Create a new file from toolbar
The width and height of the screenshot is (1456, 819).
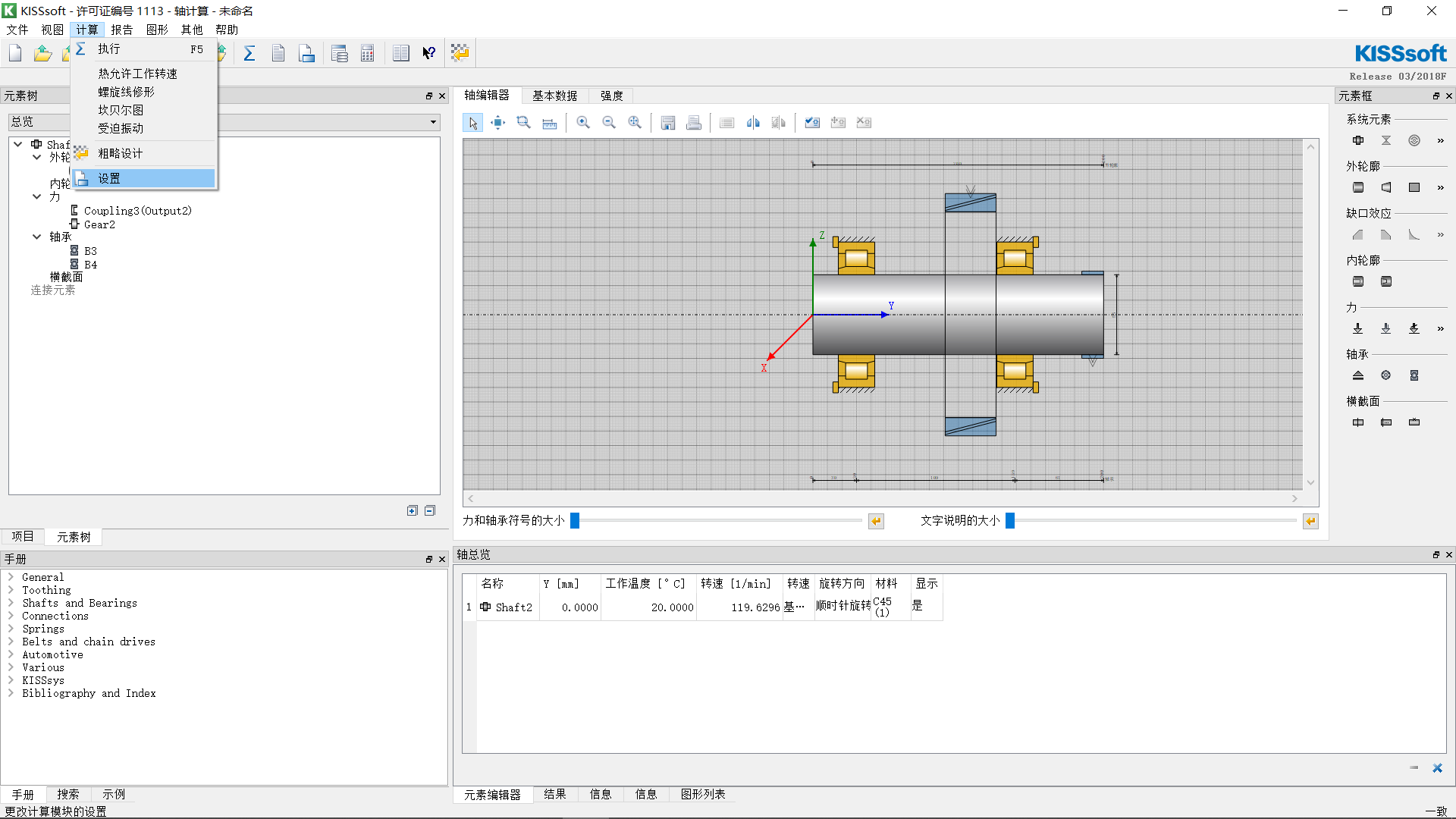[x=15, y=53]
